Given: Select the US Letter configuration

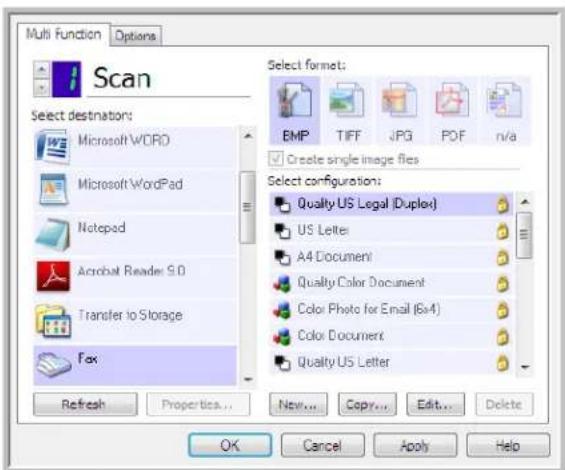Looking at the screenshot, I should [391, 231].
